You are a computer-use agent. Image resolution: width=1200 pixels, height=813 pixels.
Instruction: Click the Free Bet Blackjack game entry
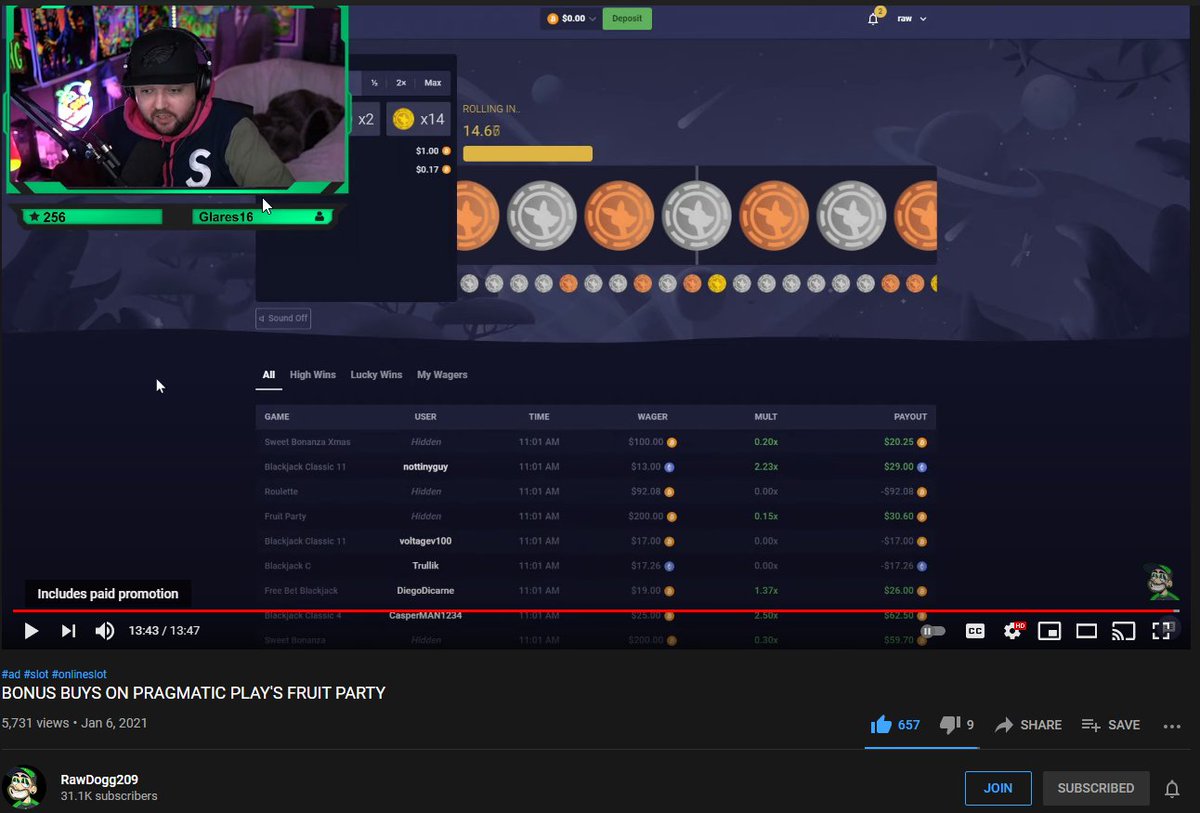[x=301, y=591]
